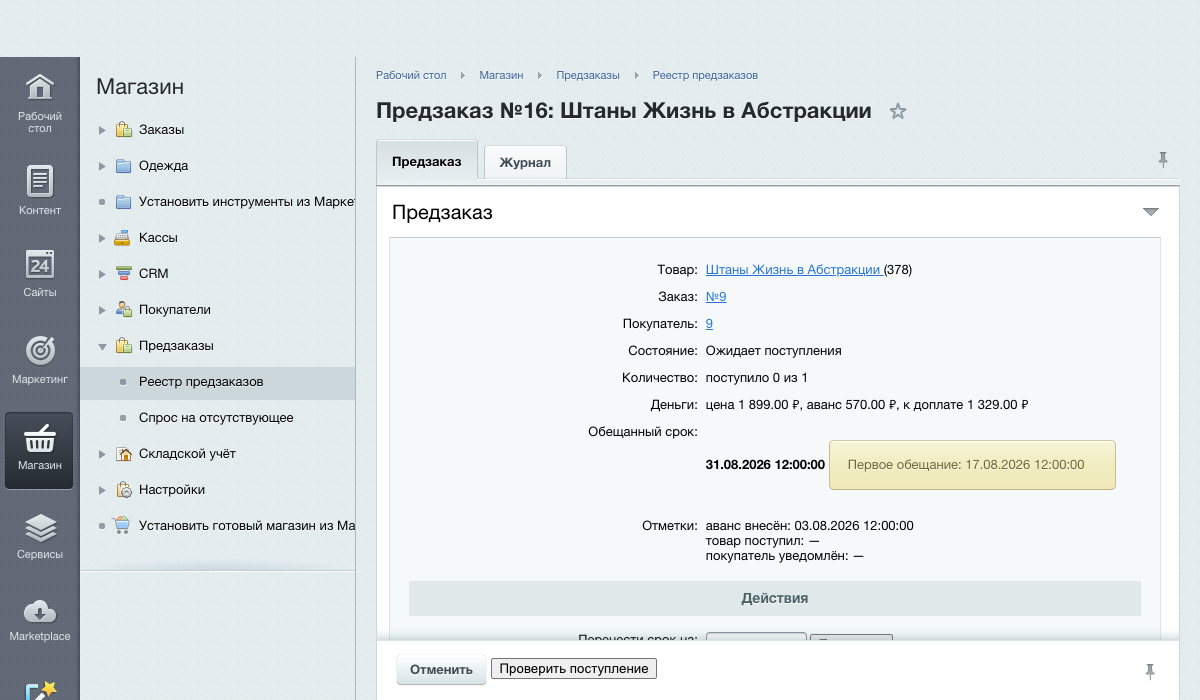Go to Магазин breadcrumb

501,75
